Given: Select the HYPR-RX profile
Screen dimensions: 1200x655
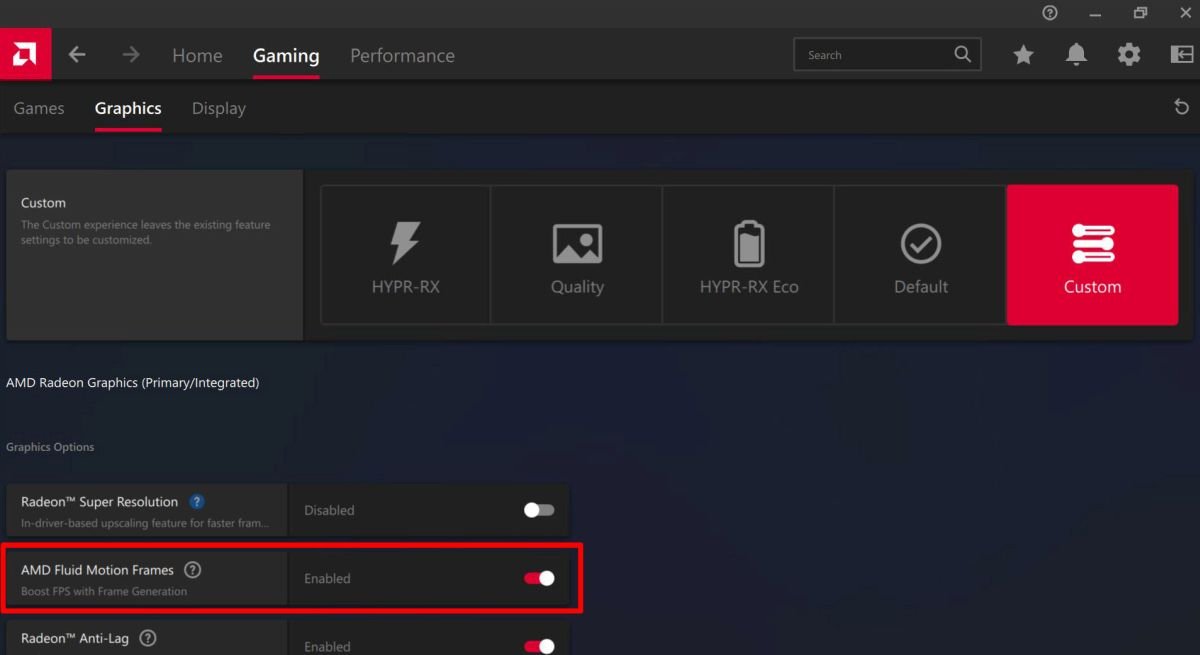Looking at the screenshot, I should (x=405, y=255).
